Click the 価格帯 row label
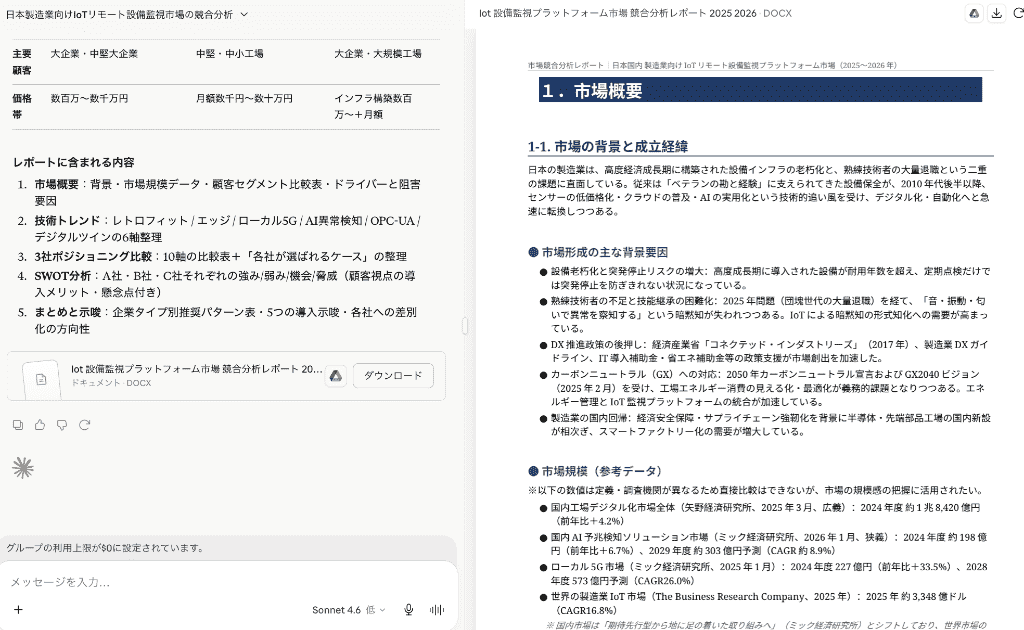The height and width of the screenshot is (630, 1024). 22,106
